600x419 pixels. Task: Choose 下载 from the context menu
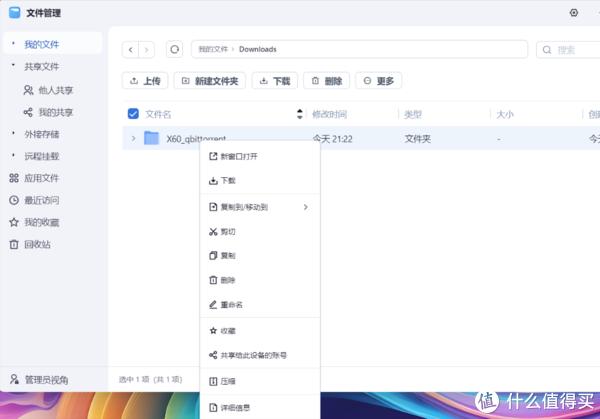click(x=260, y=180)
